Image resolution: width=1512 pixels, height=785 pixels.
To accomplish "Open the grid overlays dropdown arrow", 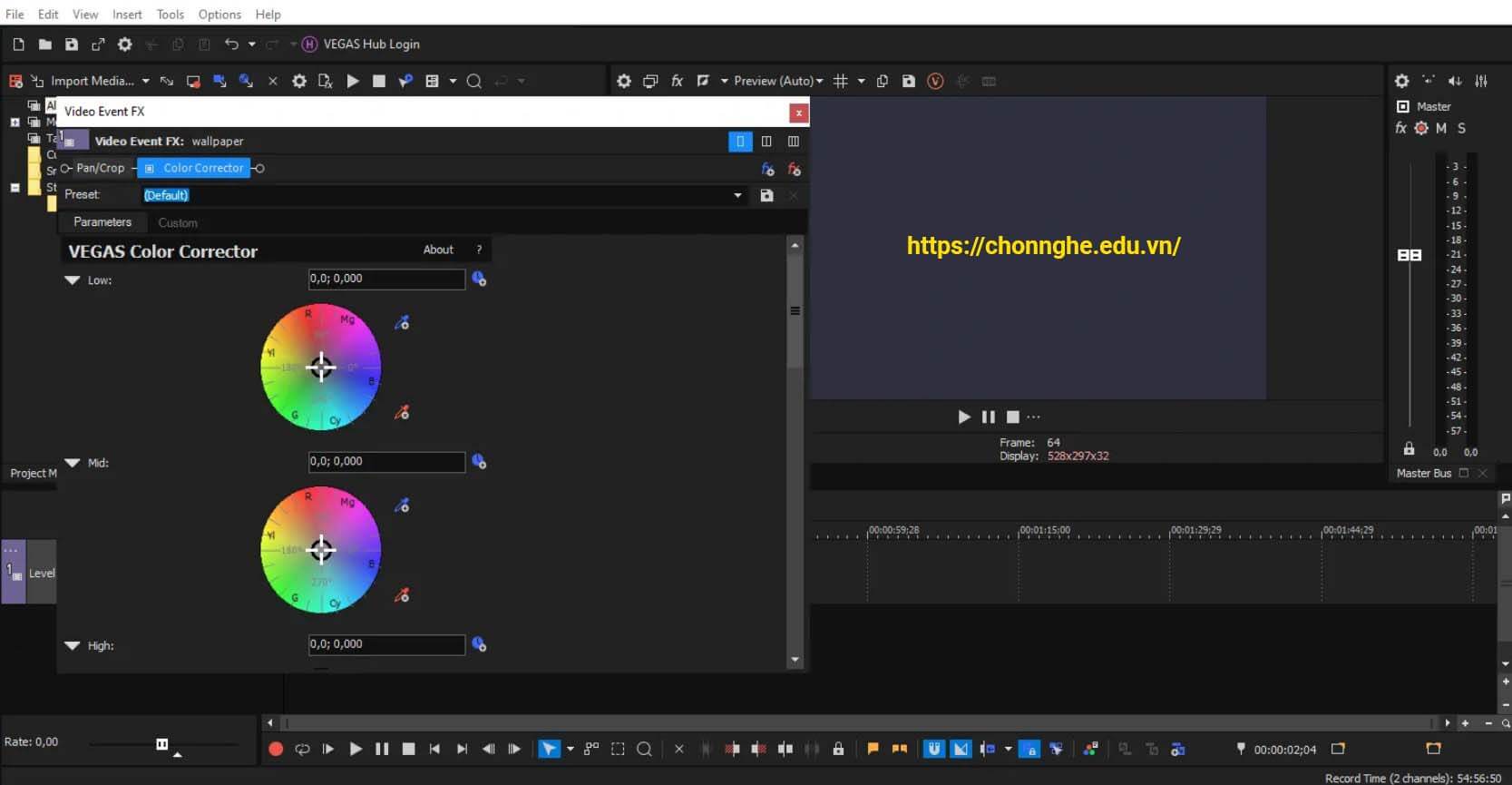I will pos(862,81).
